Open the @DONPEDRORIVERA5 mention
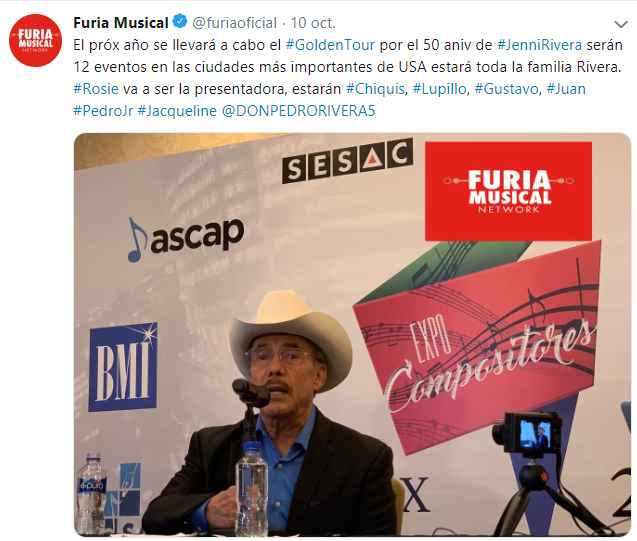Screen dimensions: 637x541 pyautogui.click(x=299, y=110)
